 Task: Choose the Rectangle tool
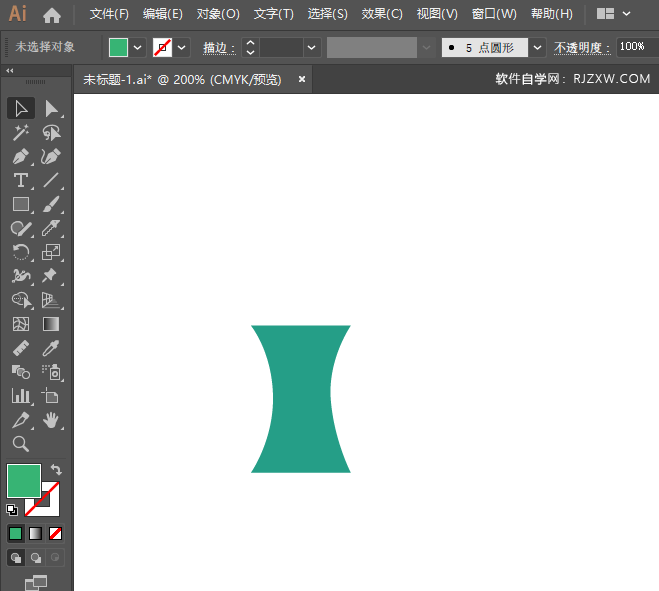click(20, 205)
